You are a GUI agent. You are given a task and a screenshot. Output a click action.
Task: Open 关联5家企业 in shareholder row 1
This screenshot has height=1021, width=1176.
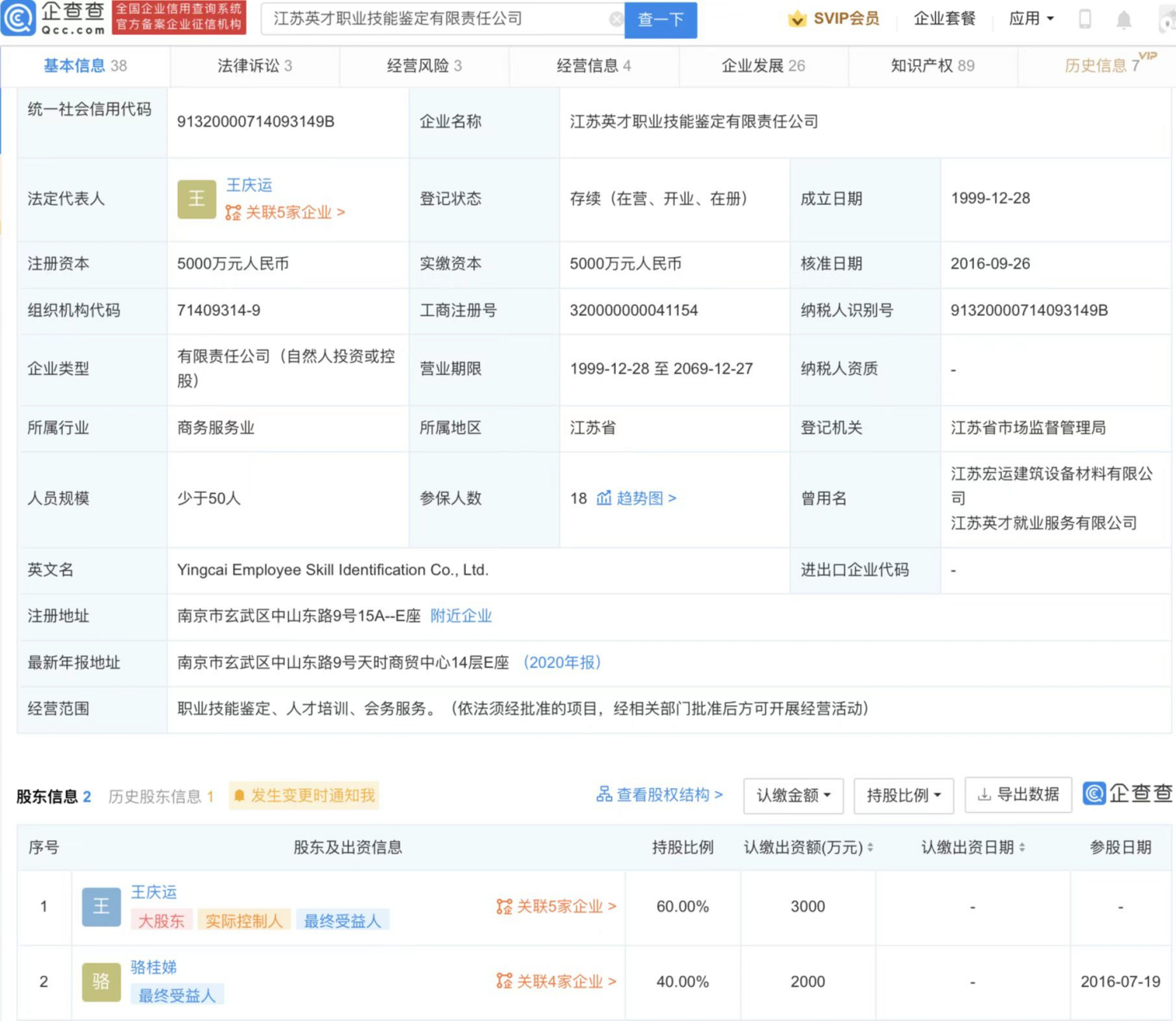click(x=556, y=906)
